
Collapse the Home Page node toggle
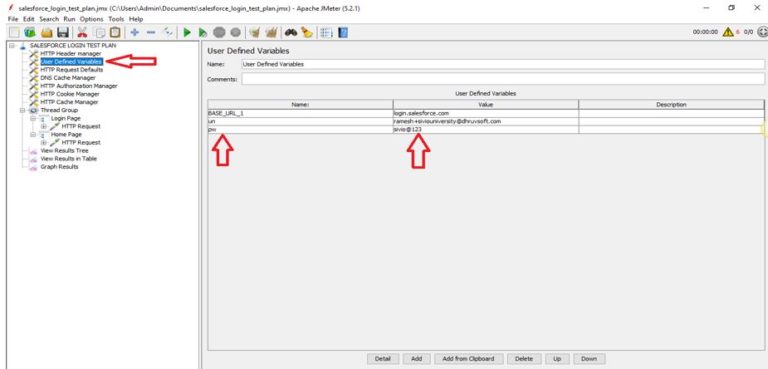33,134
